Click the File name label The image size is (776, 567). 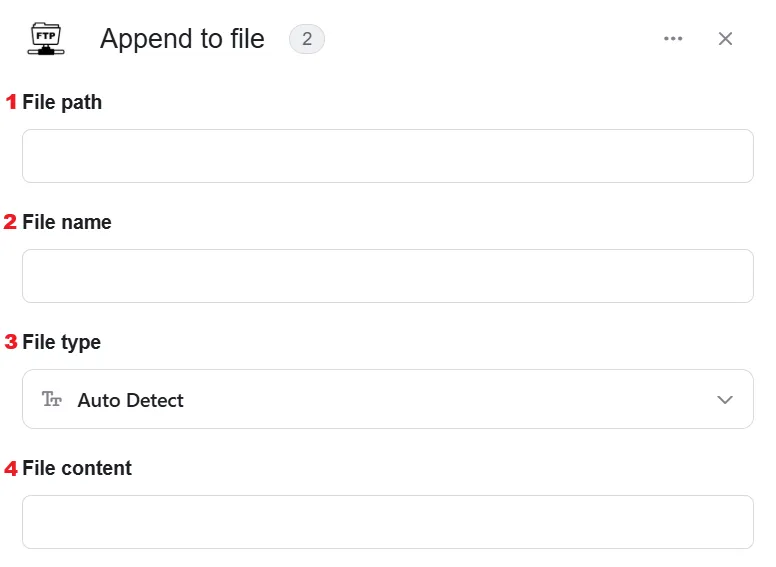[67, 222]
